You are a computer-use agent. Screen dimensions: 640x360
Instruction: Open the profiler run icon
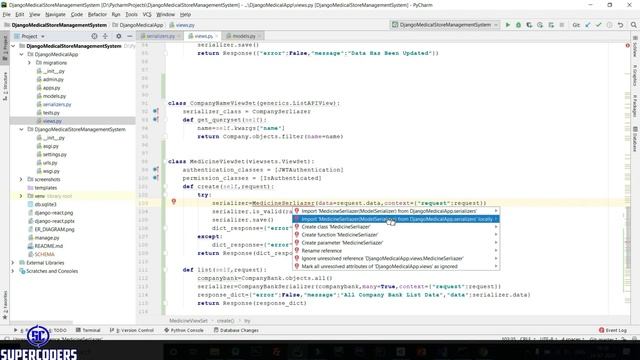click(540, 25)
